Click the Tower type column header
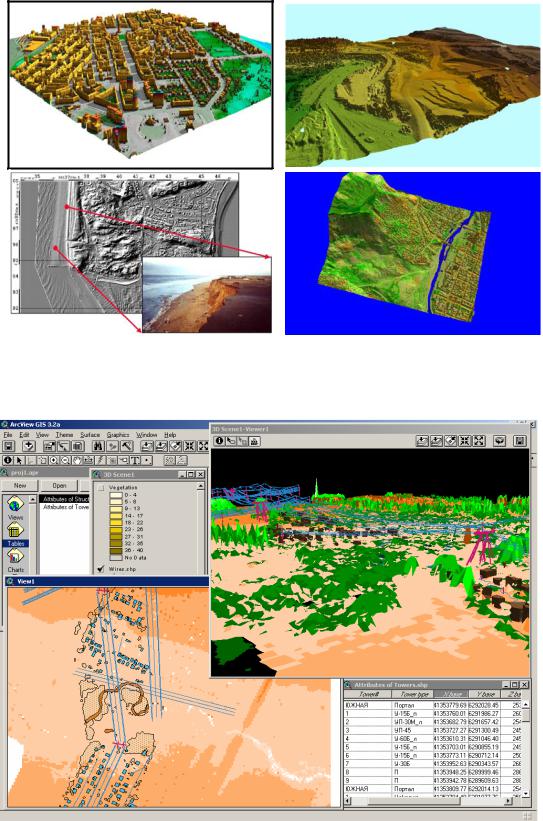Viewport: 543px width, 821px height. click(412, 694)
